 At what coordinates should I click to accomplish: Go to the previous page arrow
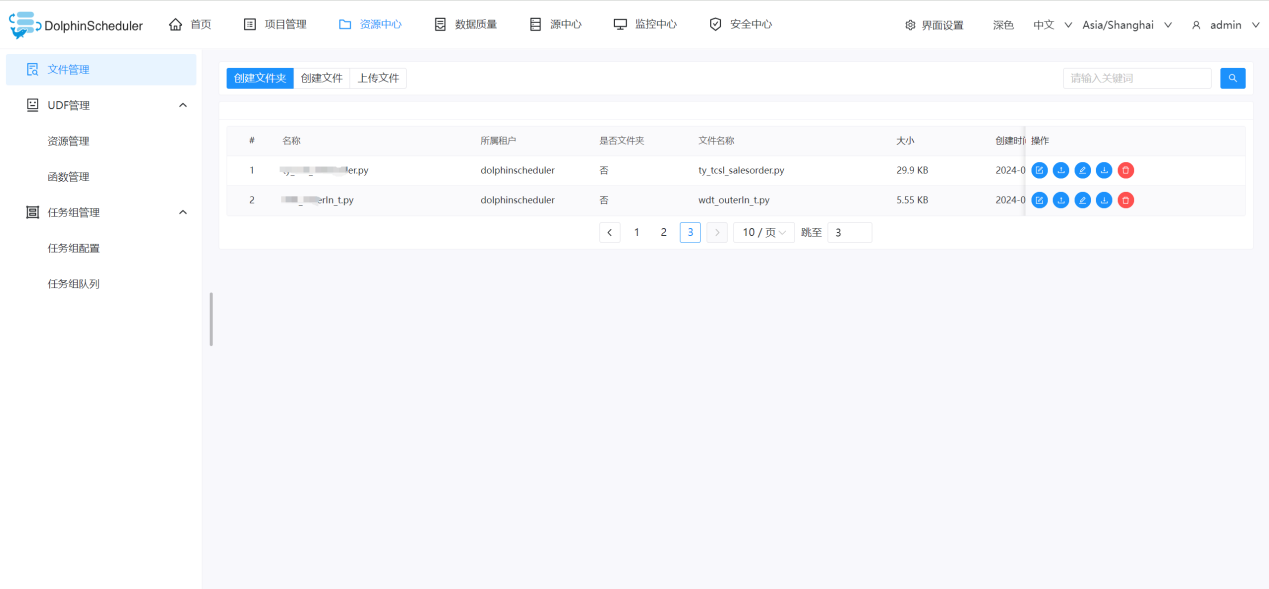pyautogui.click(x=610, y=232)
